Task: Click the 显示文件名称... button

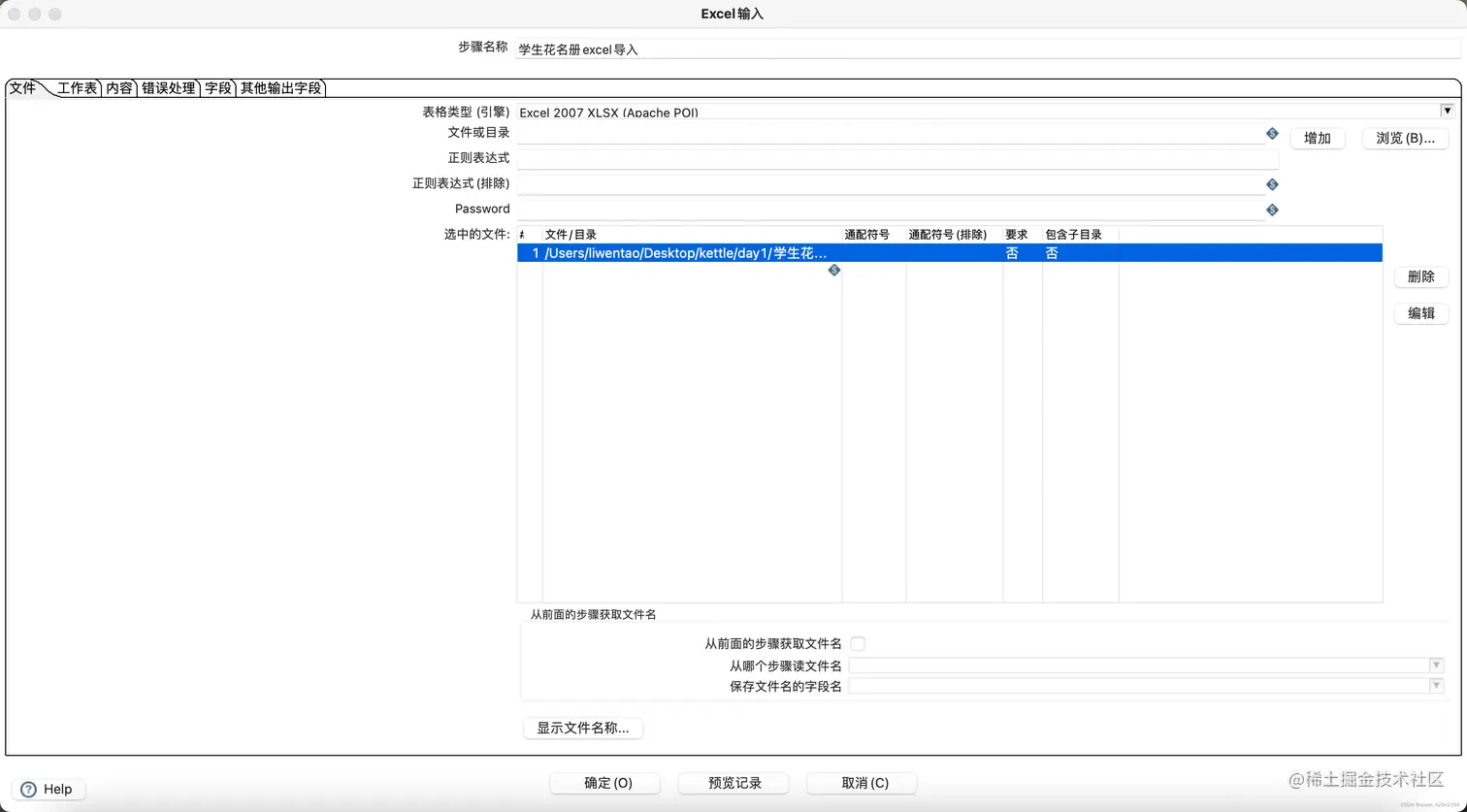Action: point(583,728)
